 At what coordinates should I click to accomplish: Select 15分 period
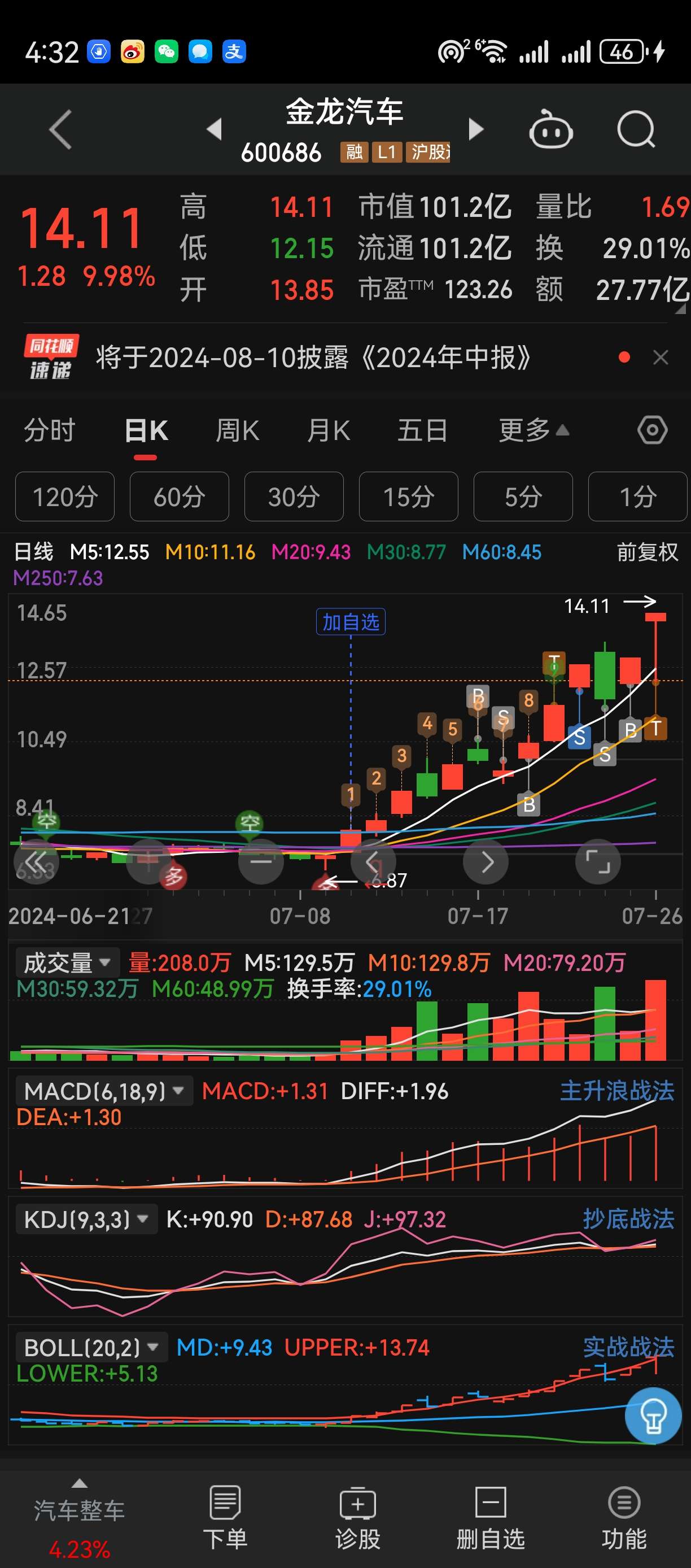point(409,496)
